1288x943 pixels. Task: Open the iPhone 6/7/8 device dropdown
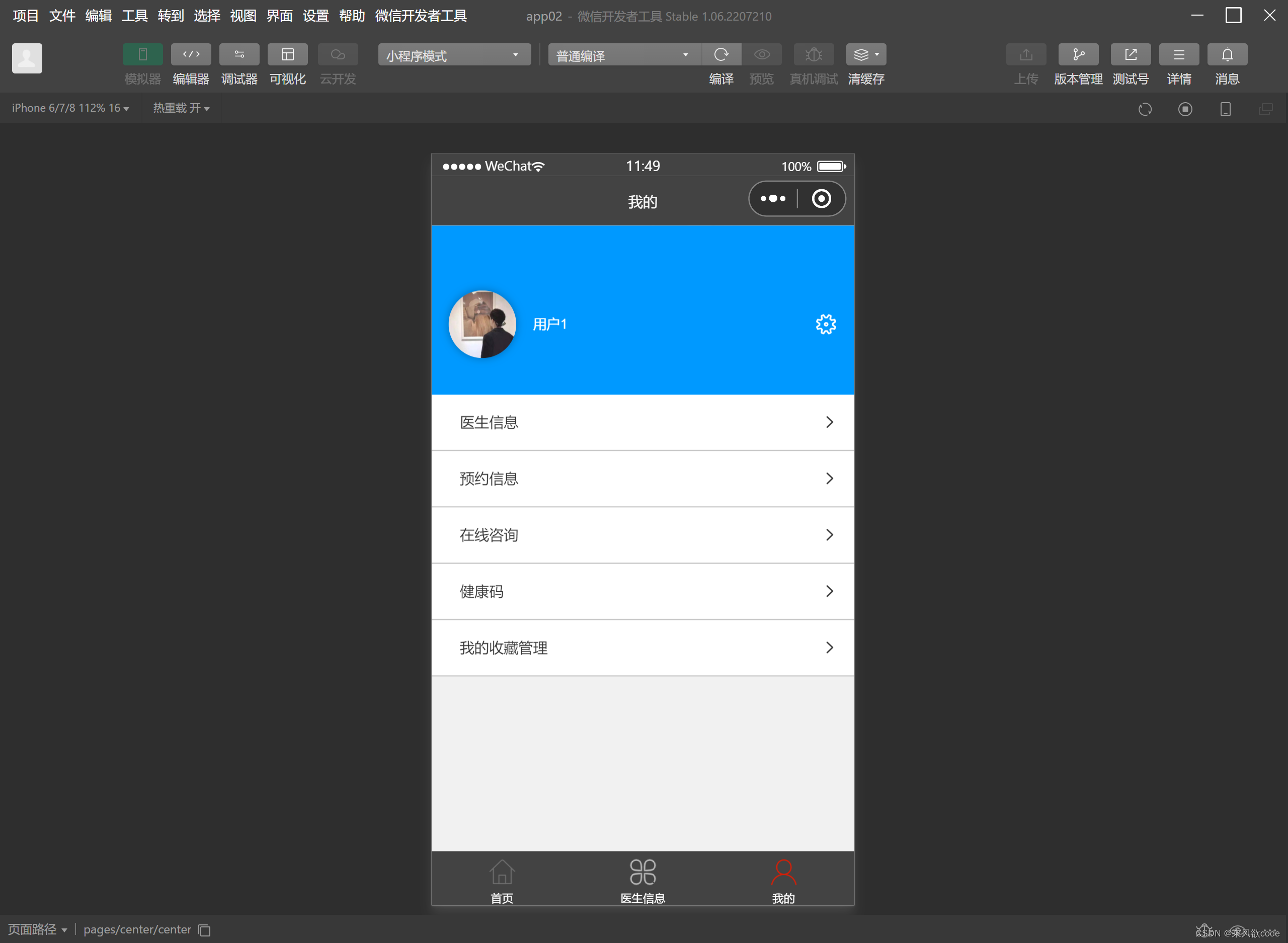coord(70,108)
